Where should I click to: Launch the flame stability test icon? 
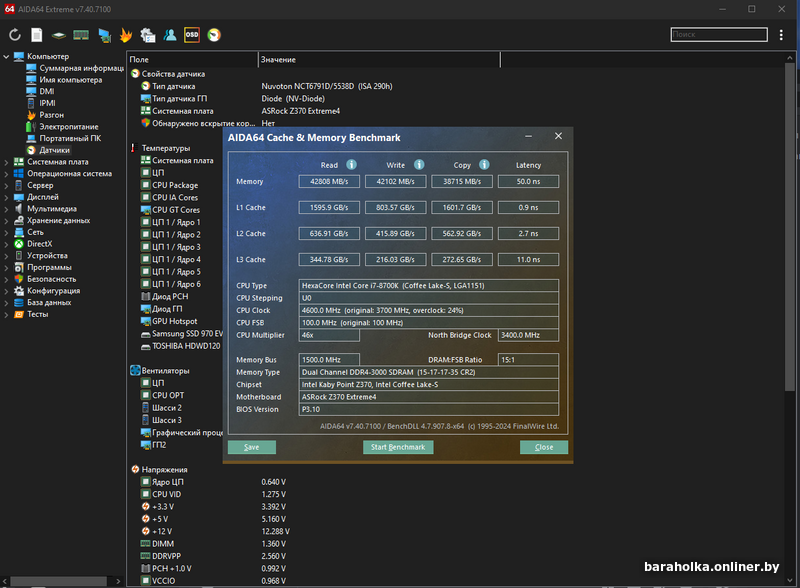coord(126,35)
